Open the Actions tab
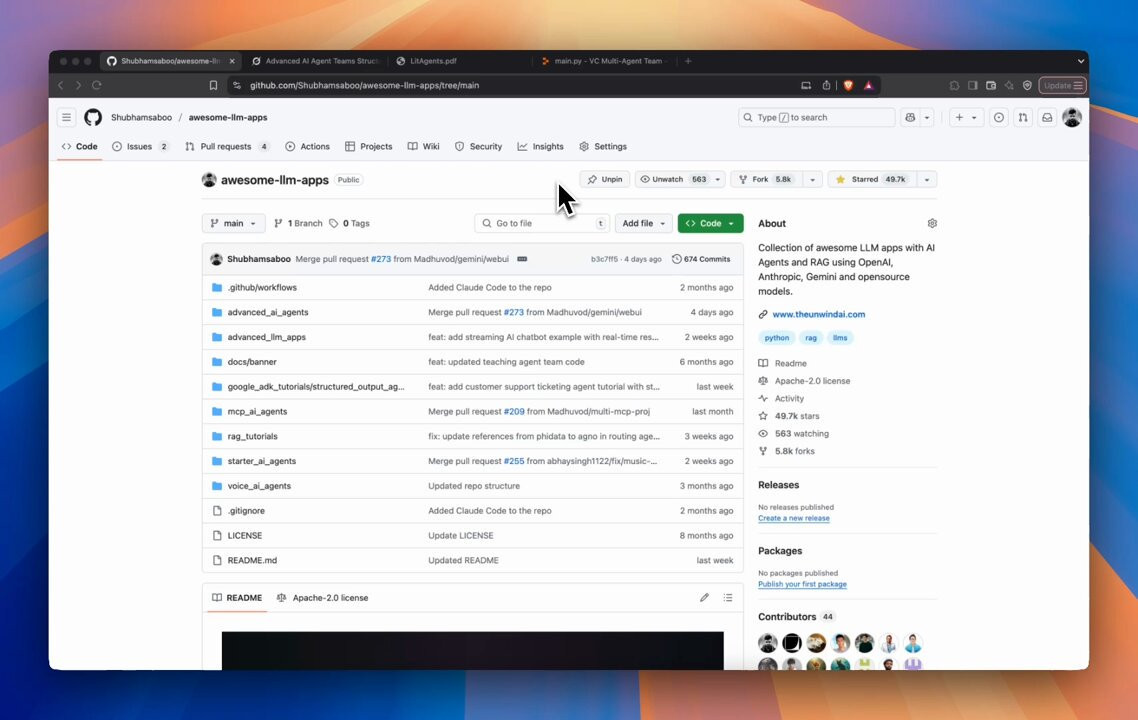 click(x=308, y=146)
